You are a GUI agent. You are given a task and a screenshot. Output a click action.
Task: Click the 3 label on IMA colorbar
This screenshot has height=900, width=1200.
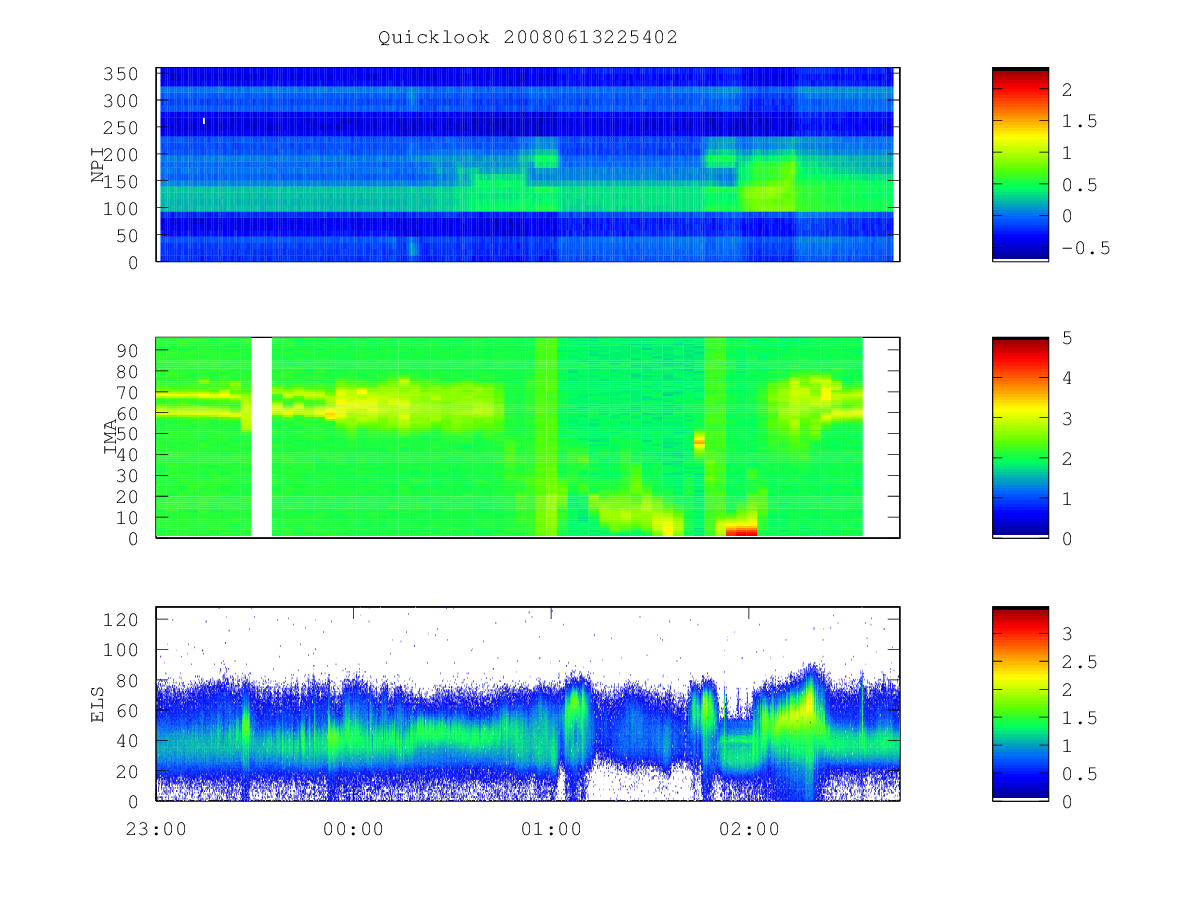pyautogui.click(x=1068, y=418)
